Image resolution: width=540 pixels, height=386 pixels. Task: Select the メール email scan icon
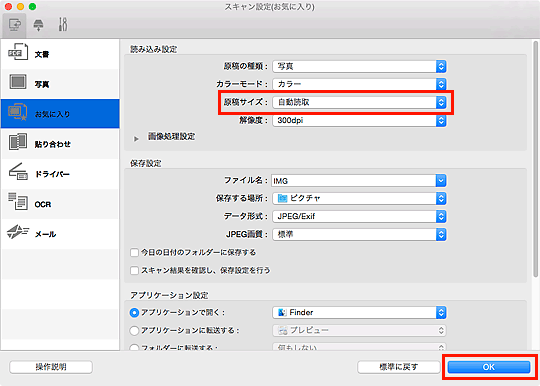click(18, 232)
